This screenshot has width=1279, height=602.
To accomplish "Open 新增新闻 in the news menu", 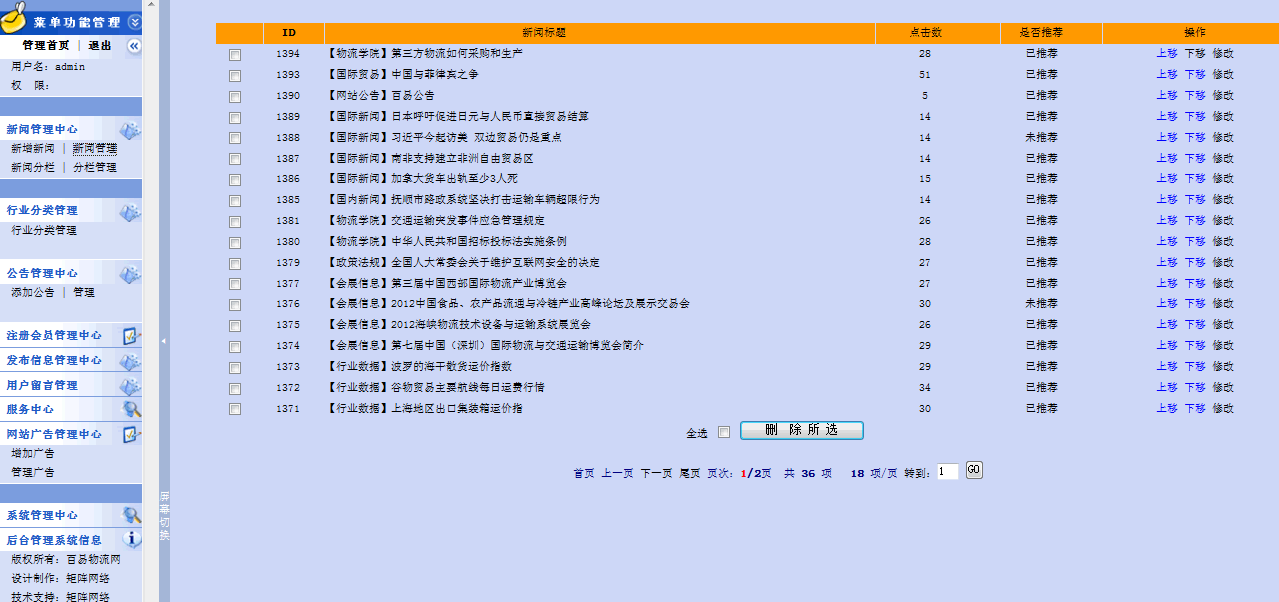I will click(33, 148).
